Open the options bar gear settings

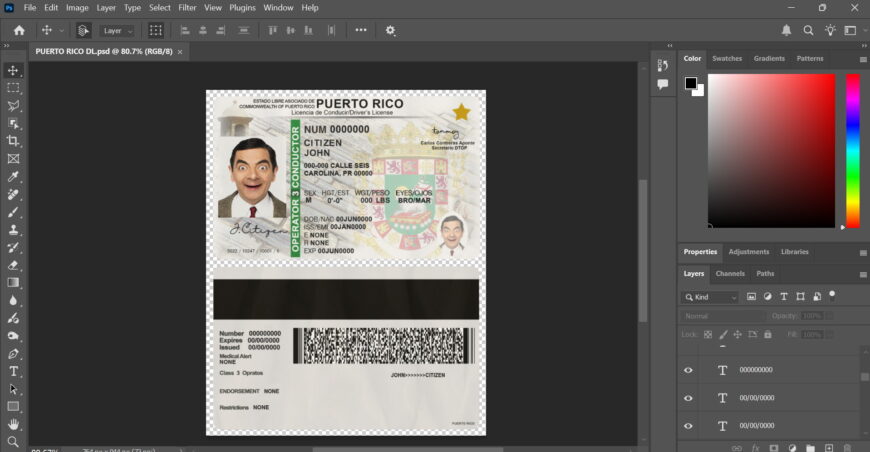391,31
